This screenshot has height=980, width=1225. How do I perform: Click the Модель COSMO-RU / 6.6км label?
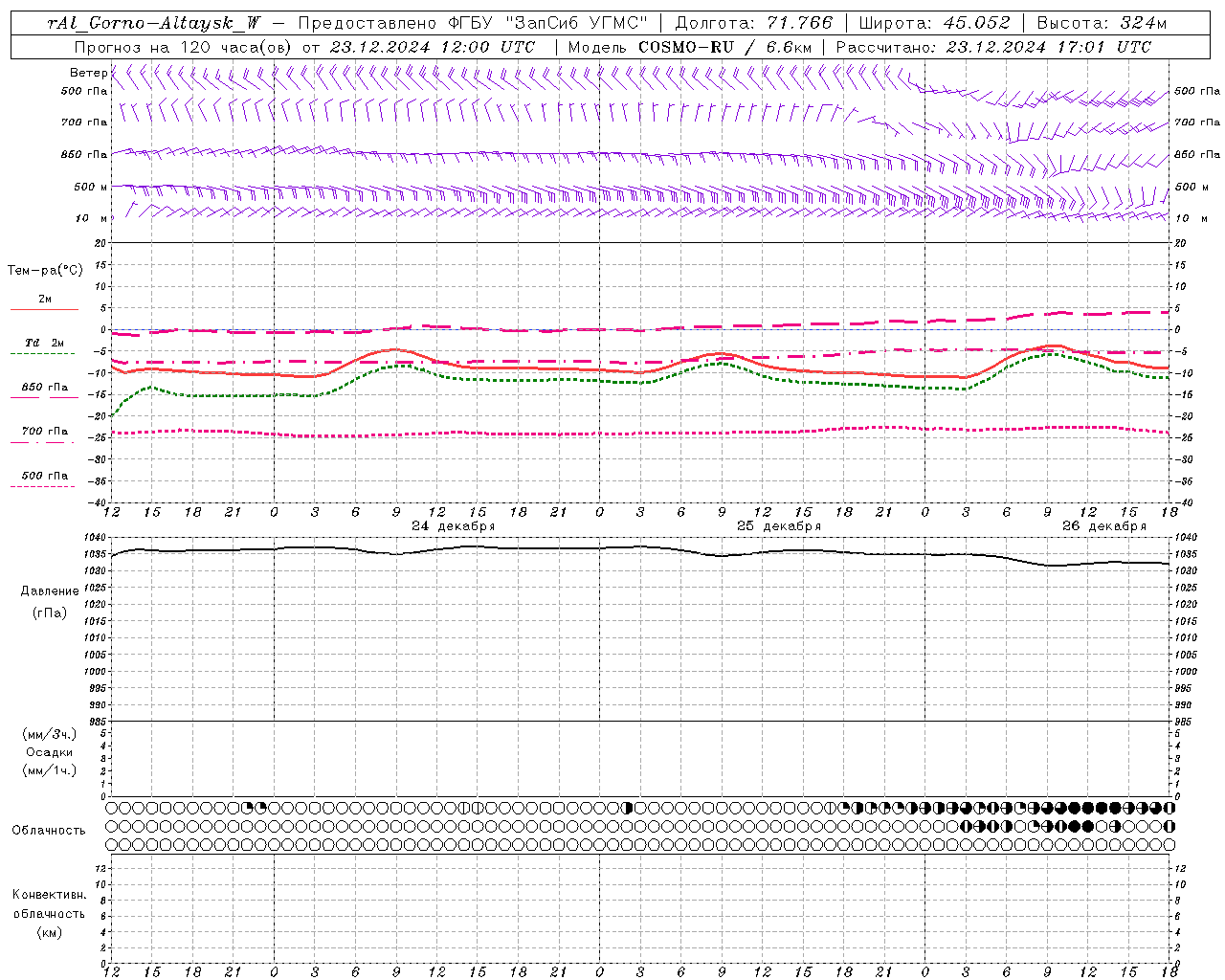tap(690, 47)
